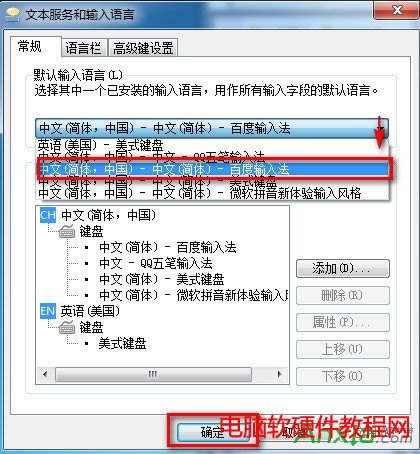Click the EN language badge icon
The width and height of the screenshot is (420, 454).
coord(48,311)
